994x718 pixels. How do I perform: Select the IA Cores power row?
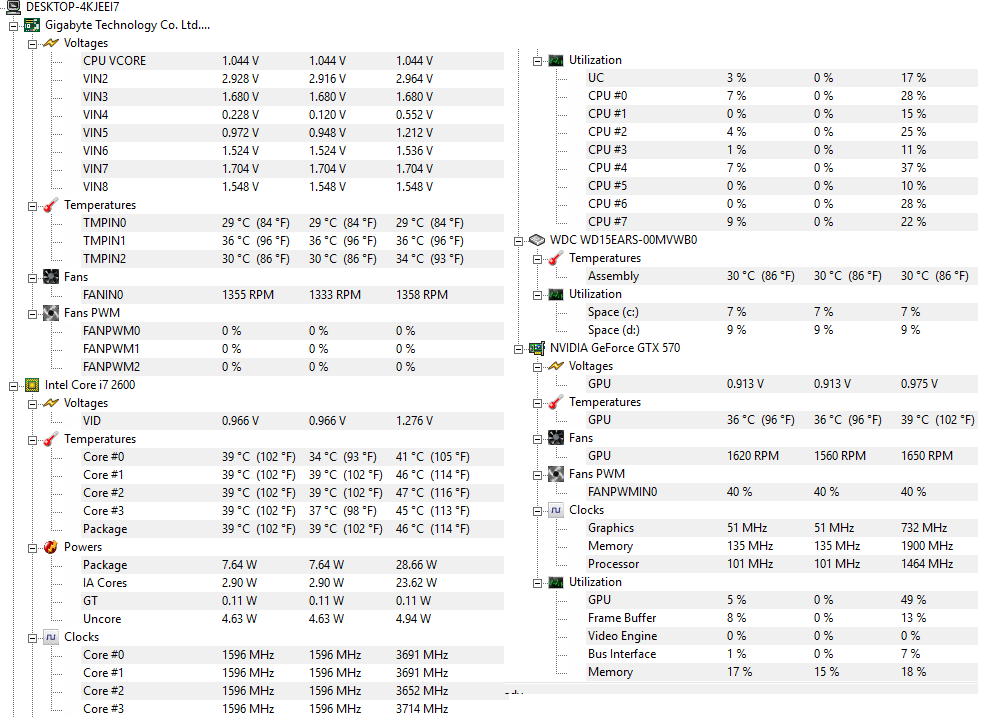[x=292, y=583]
